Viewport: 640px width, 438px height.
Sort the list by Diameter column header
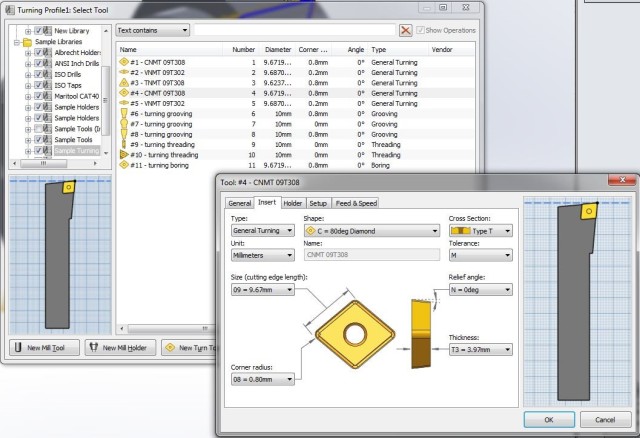(x=278, y=49)
